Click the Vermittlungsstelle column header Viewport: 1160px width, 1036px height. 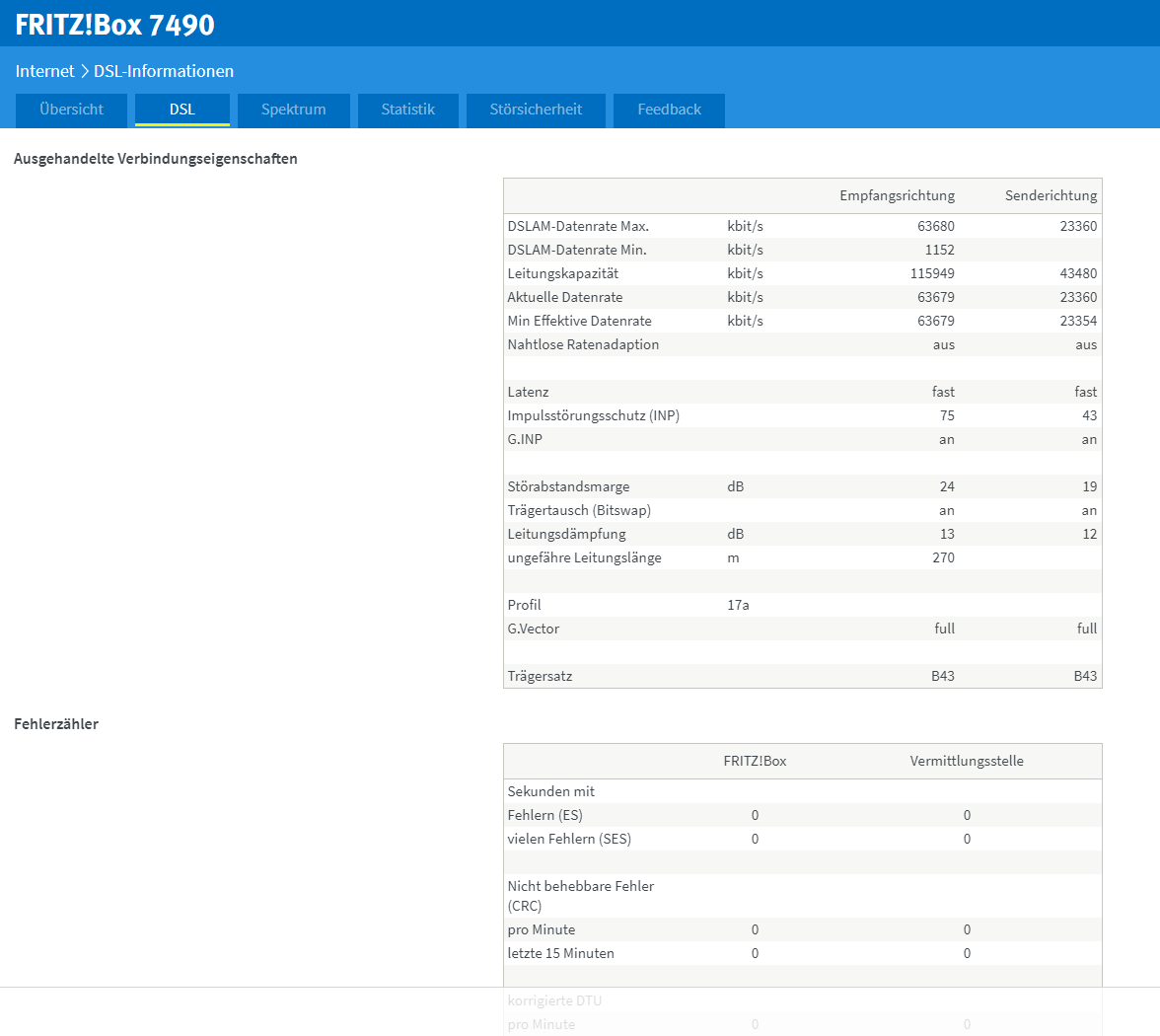pos(967,761)
